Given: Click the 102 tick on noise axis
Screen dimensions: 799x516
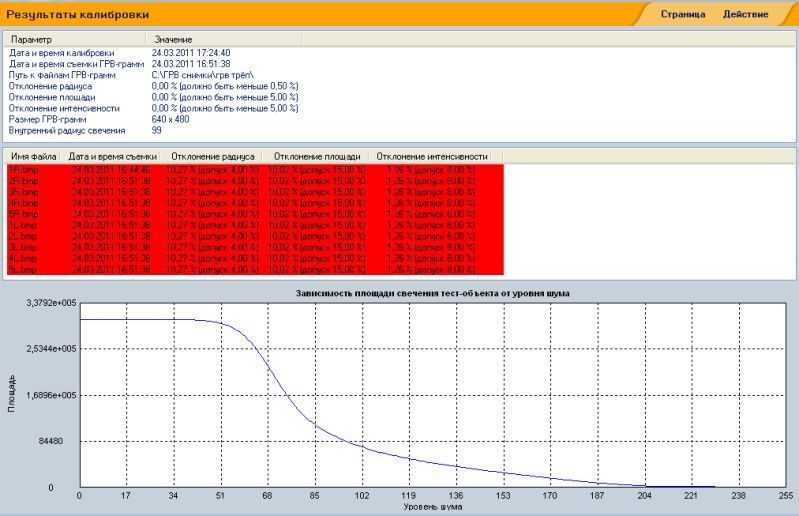Looking at the screenshot, I should (362, 496).
